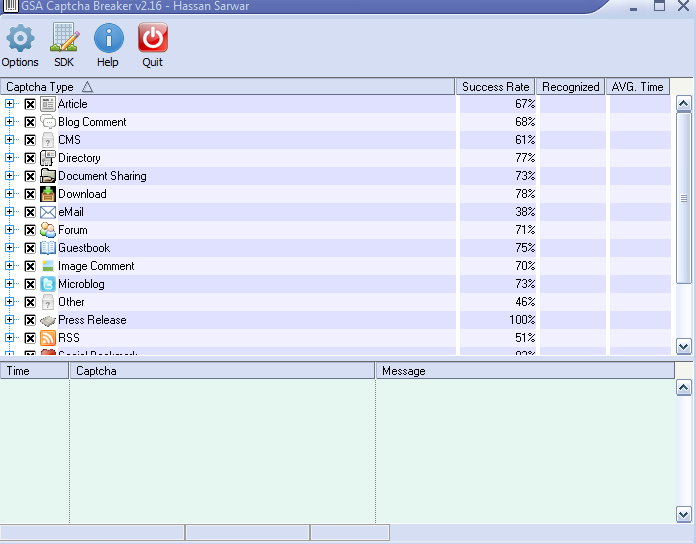
Task: Click the CMS row icon
Action: click(x=48, y=140)
